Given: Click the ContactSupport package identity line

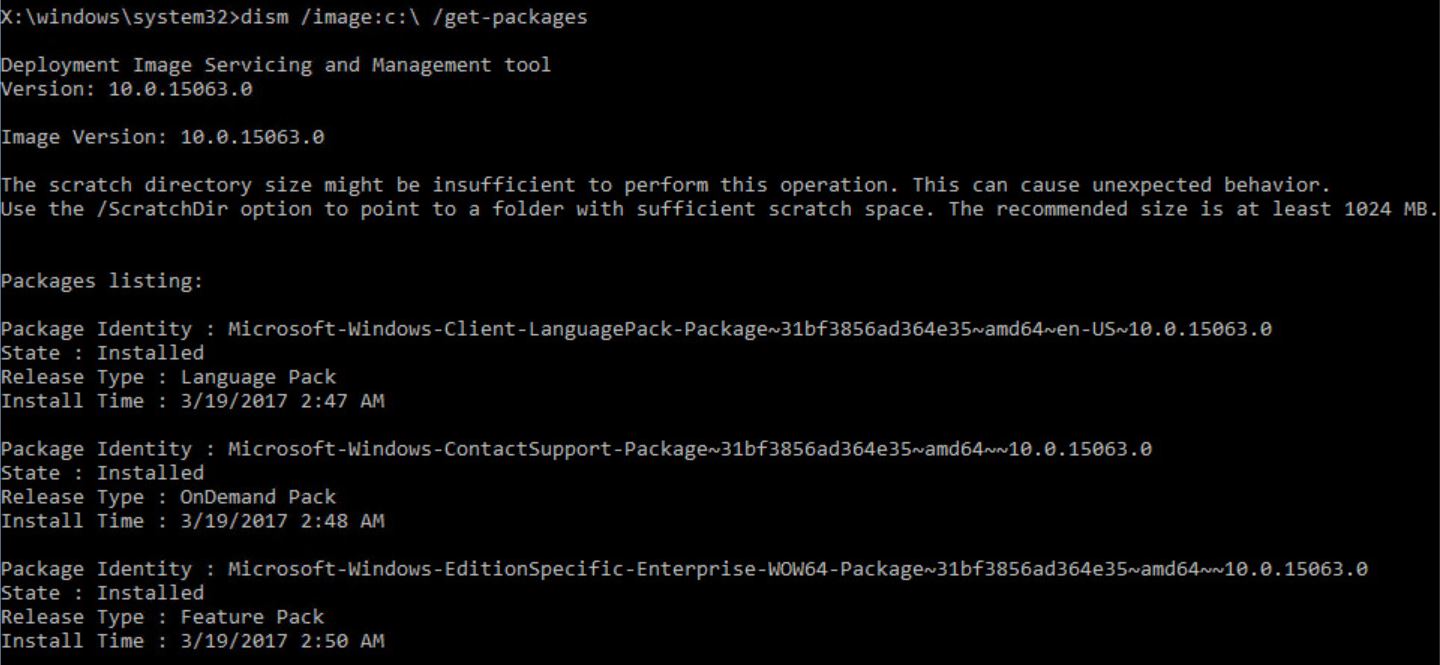Looking at the screenshot, I should point(576,449).
